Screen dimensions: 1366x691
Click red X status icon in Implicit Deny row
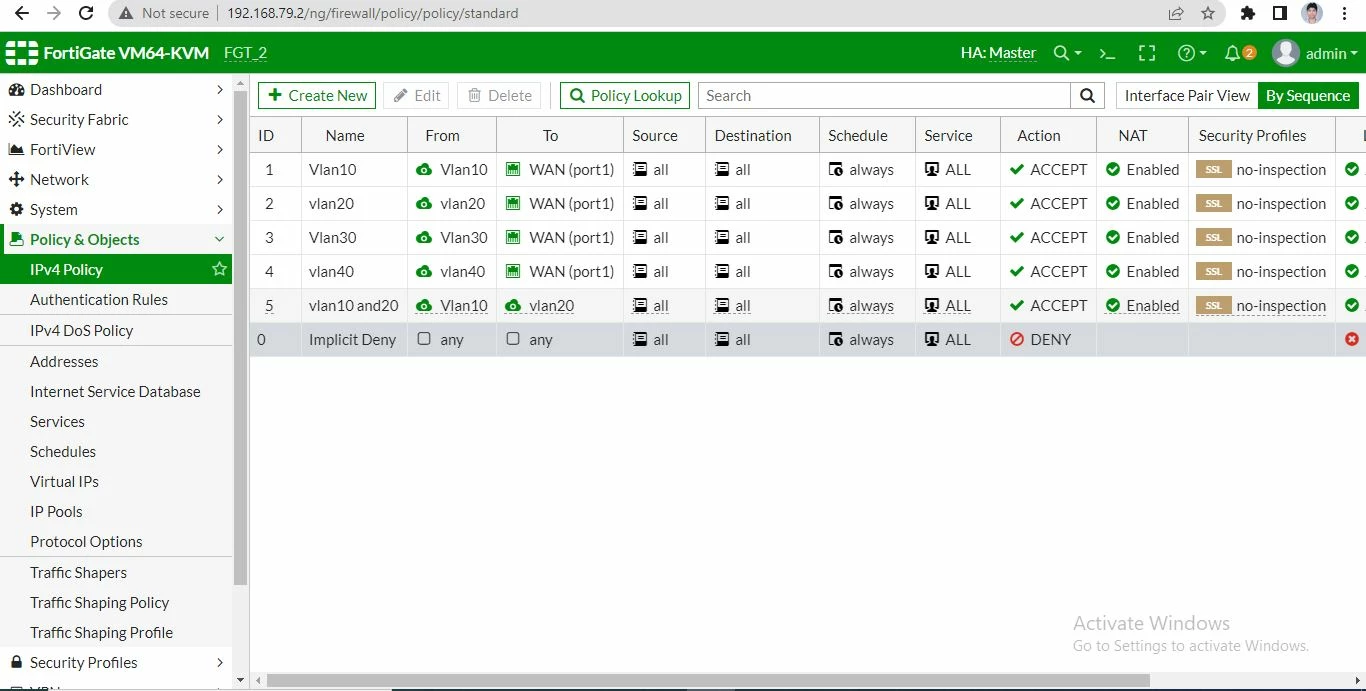[x=1352, y=339]
